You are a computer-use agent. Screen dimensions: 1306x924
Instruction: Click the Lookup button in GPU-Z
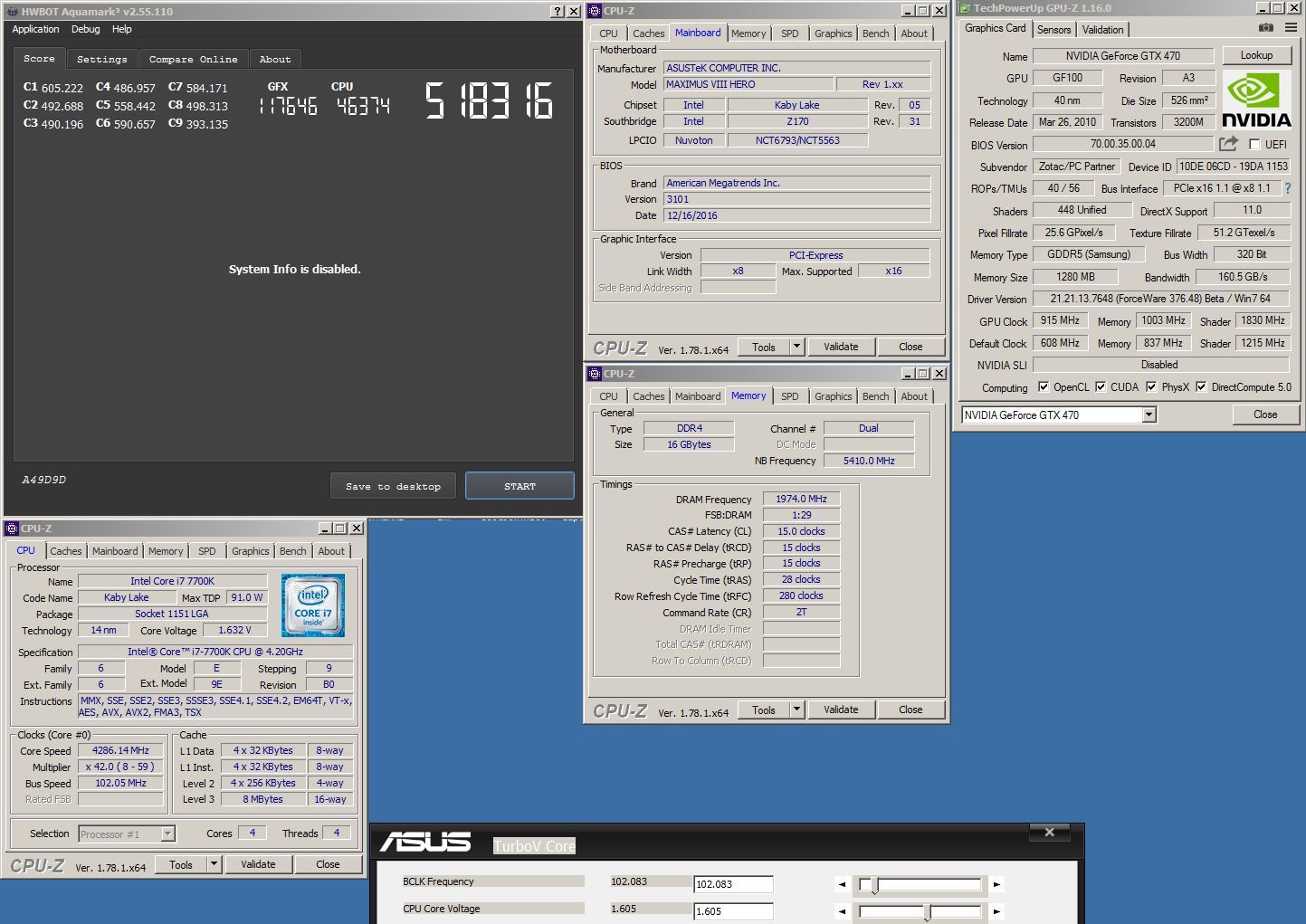[1256, 55]
